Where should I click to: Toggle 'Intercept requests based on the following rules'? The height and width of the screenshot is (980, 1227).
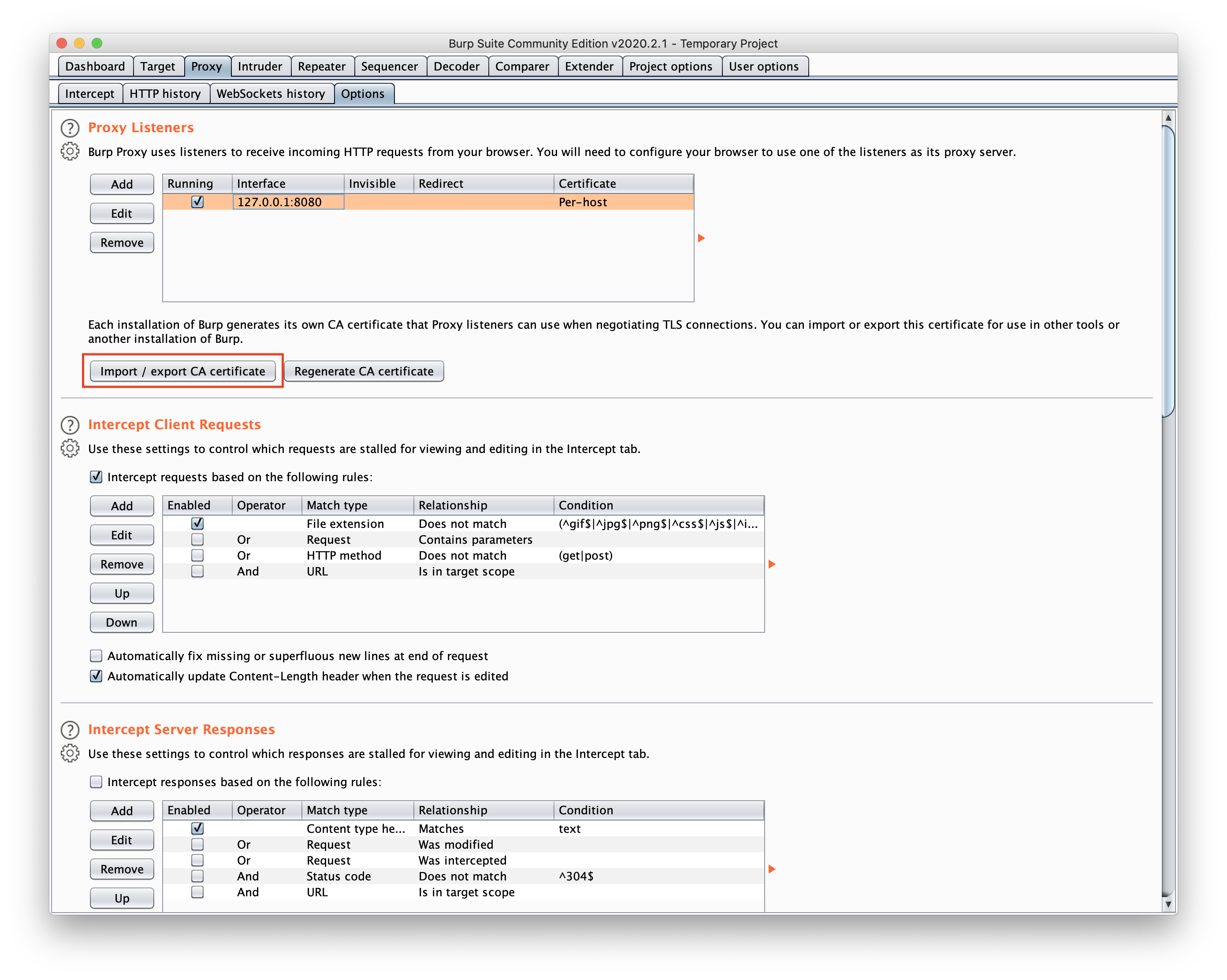pos(96,477)
